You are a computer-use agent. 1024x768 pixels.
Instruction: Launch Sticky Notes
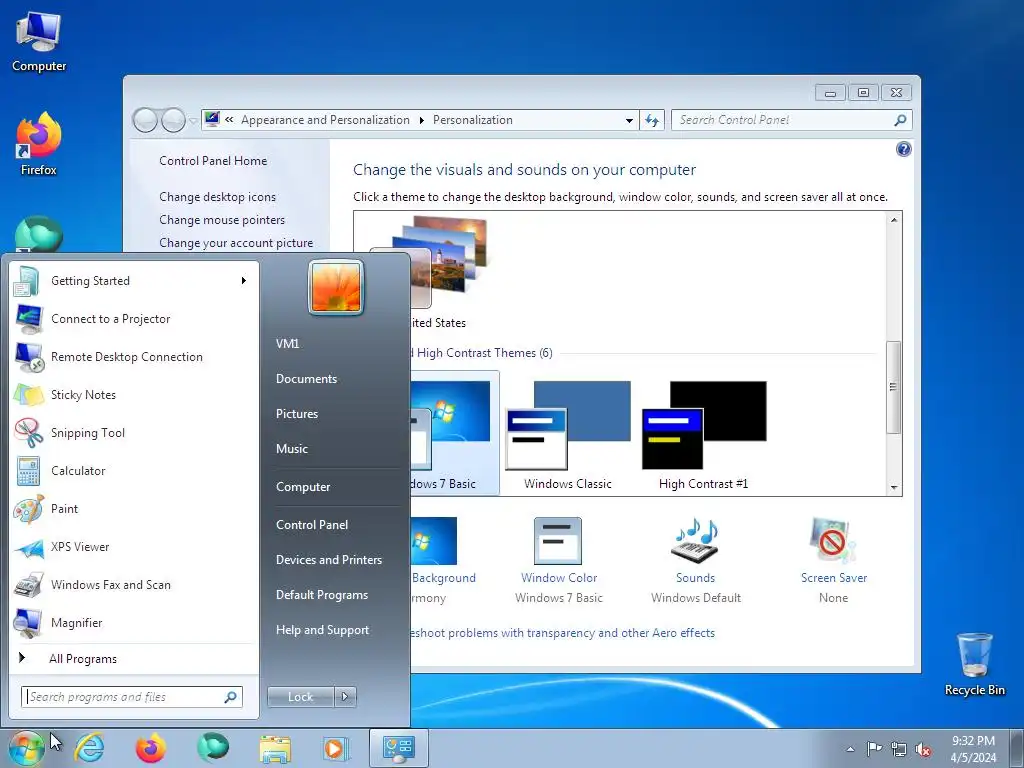[x=133, y=394]
